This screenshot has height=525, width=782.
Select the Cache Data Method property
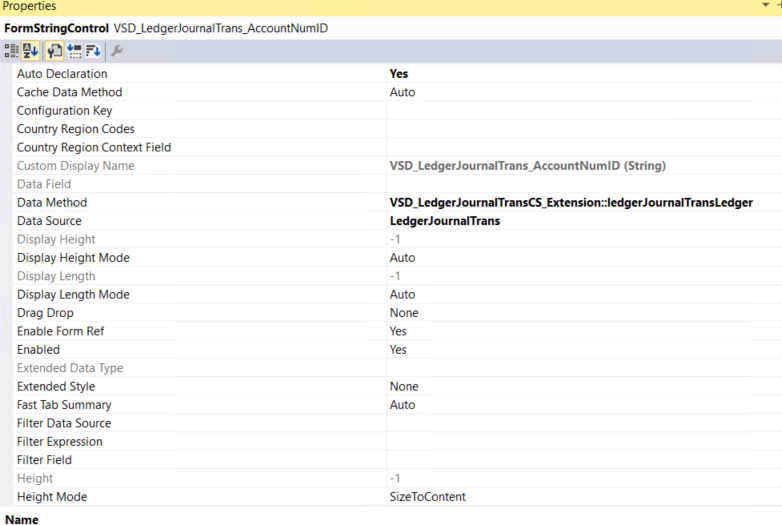pyautogui.click(x=69, y=92)
